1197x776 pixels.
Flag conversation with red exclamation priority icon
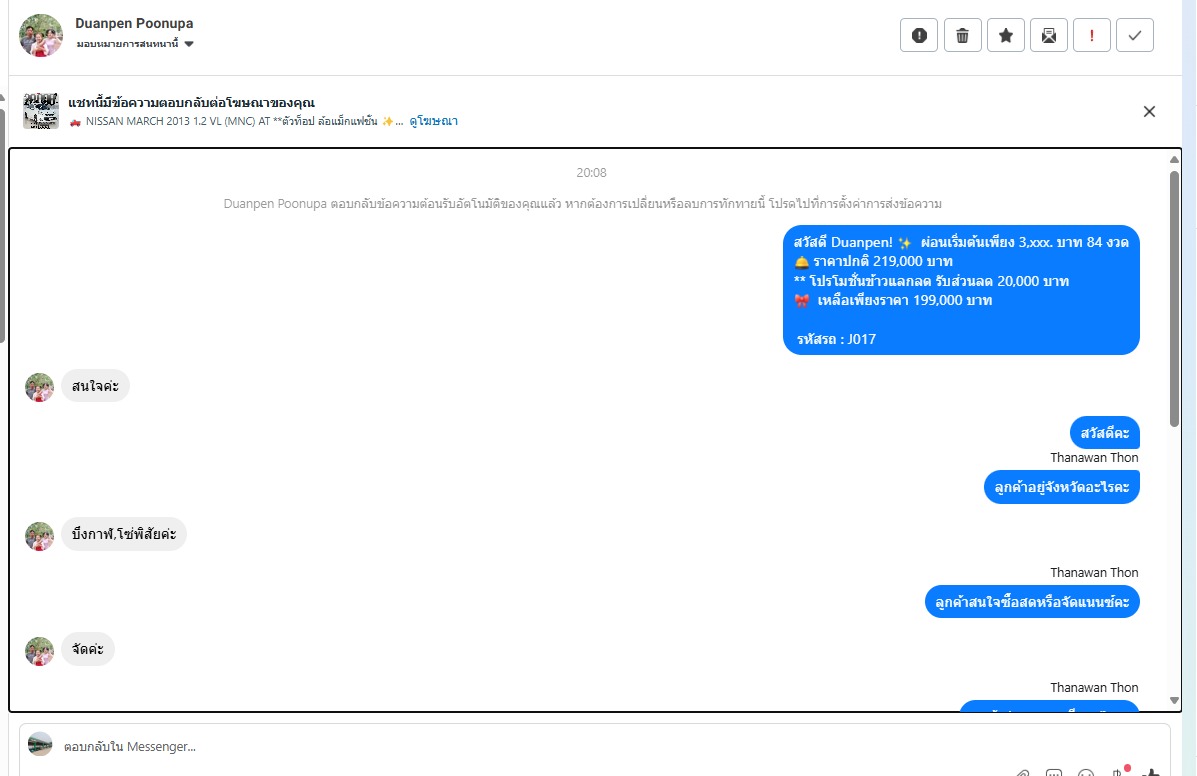coord(1092,35)
